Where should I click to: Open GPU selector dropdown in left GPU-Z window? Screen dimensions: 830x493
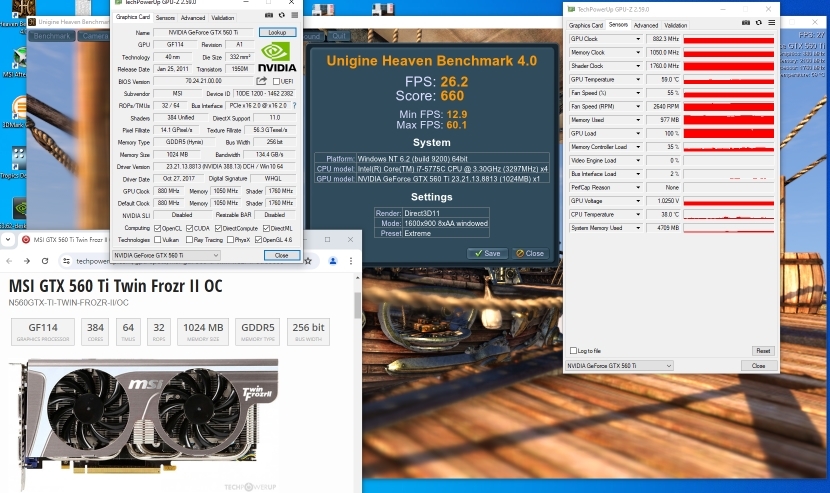click(166, 255)
